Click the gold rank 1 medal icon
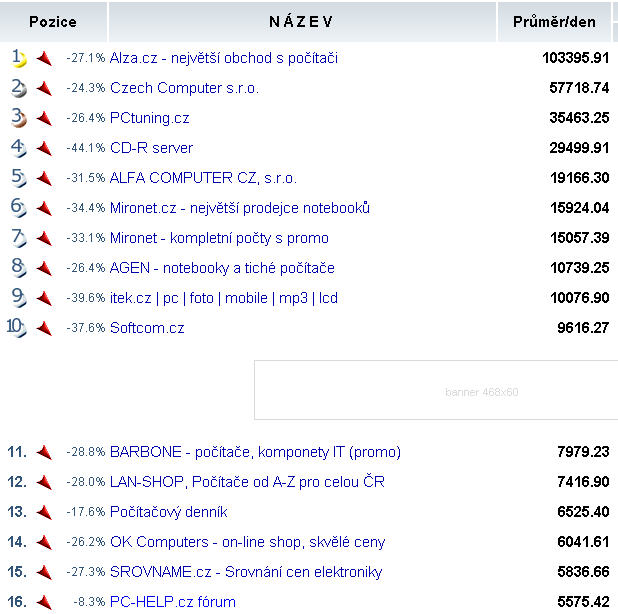618x614 pixels. point(19,58)
